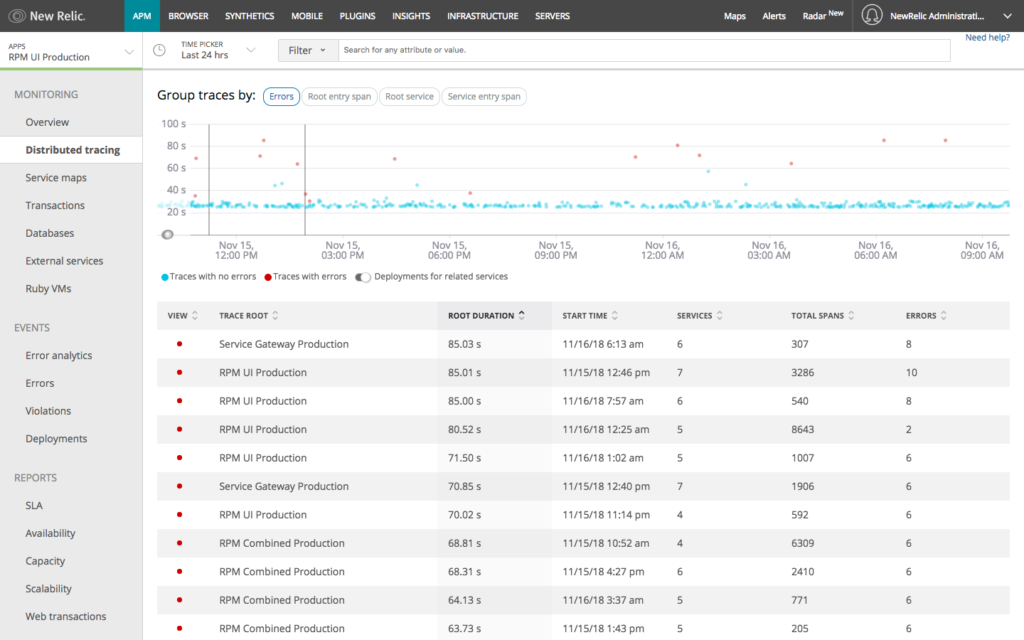Viewport: 1024px width, 640px height.
Task: Click the sort arrows on START TIME column
Action: 615,315
